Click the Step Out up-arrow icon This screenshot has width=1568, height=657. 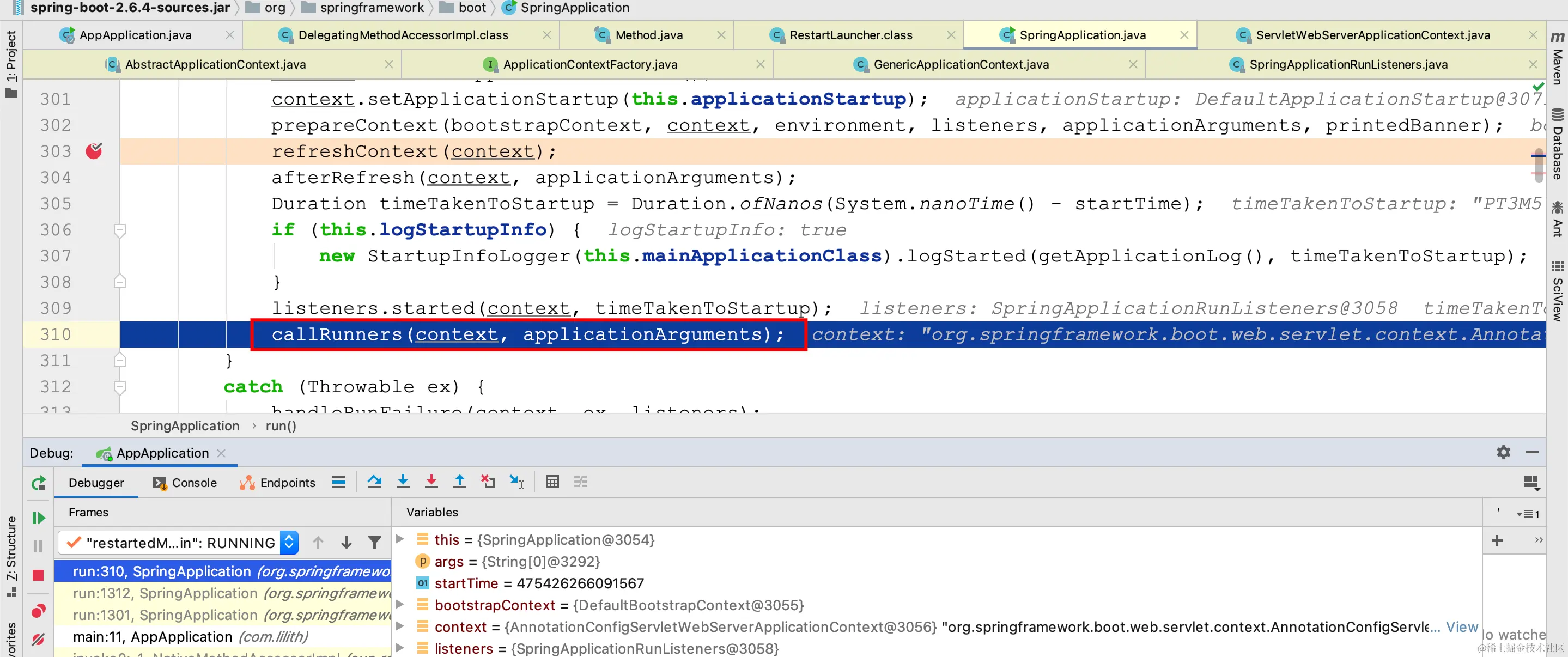click(460, 482)
